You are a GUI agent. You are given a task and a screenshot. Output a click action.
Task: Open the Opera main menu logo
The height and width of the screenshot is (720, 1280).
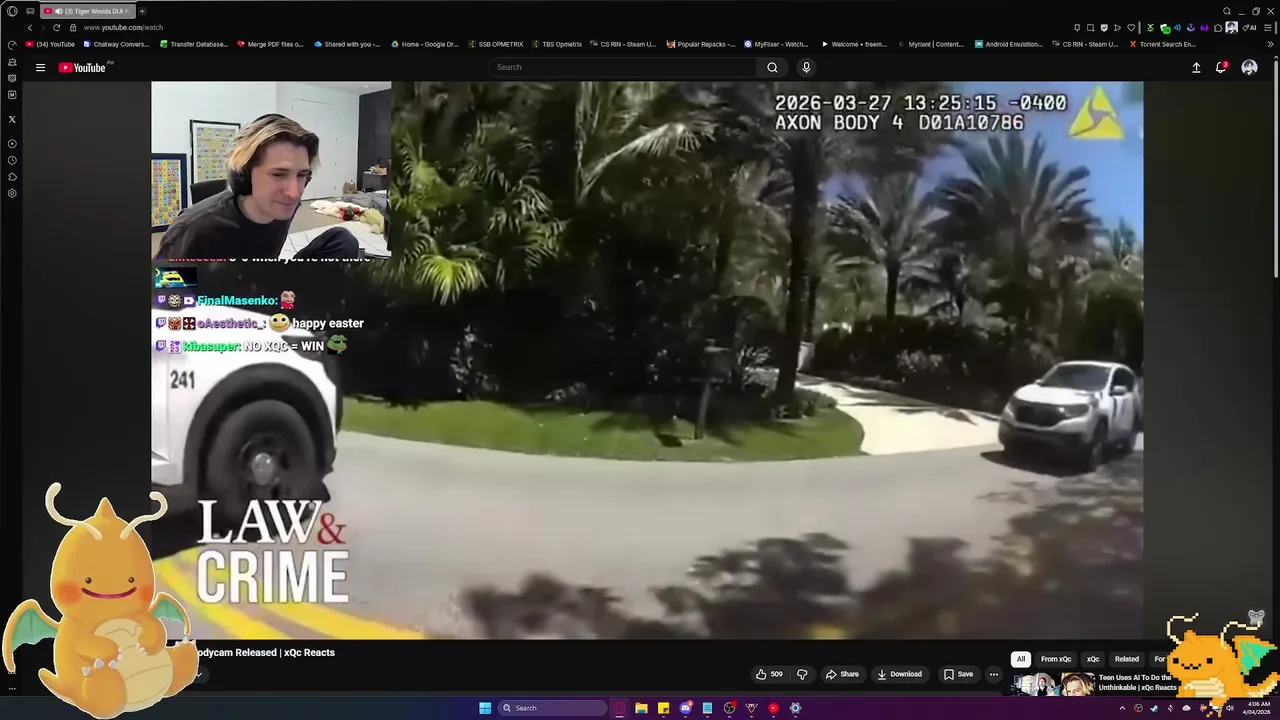coord(12,11)
